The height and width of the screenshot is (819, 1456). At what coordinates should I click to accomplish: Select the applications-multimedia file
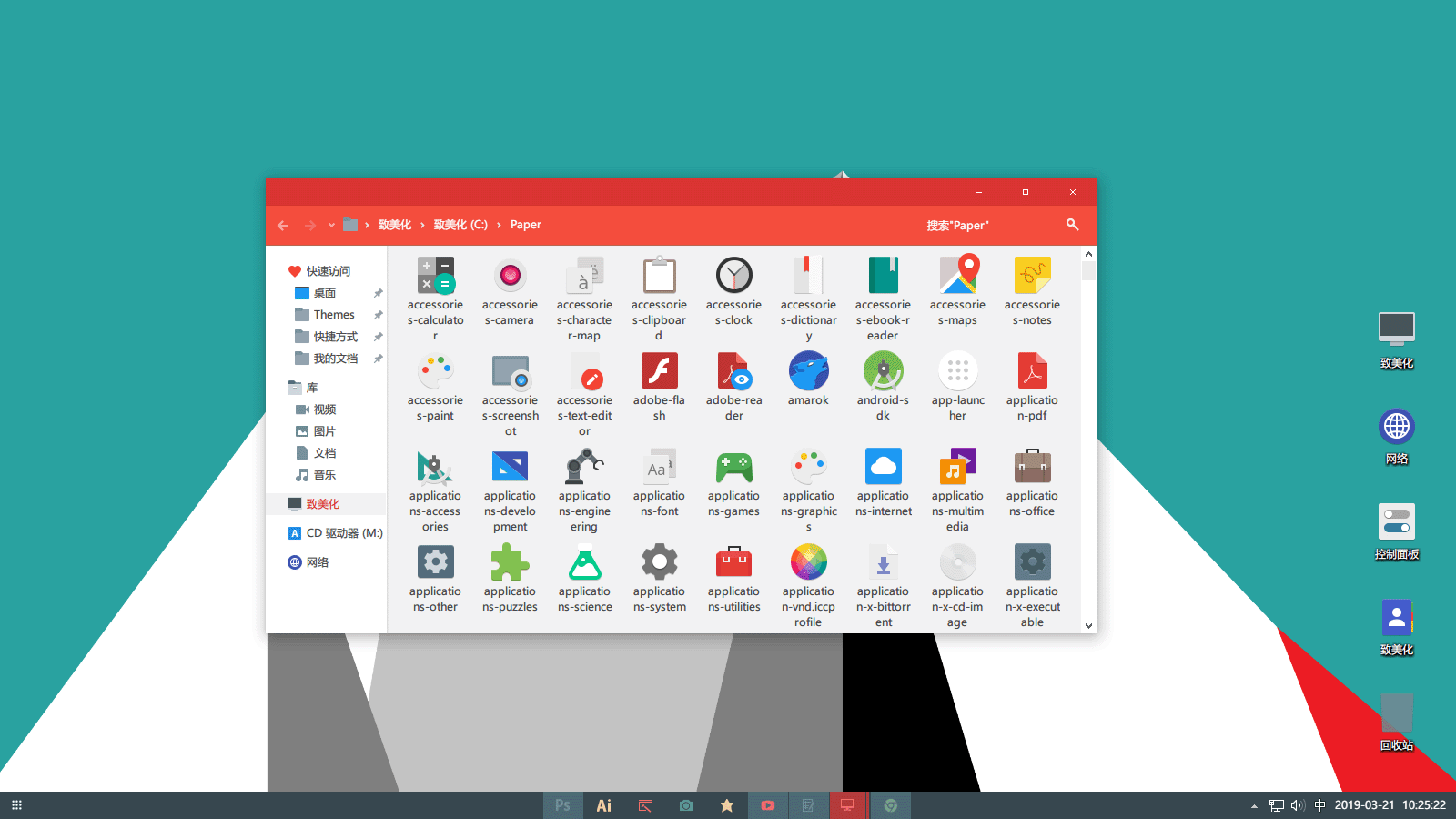[x=957, y=489]
